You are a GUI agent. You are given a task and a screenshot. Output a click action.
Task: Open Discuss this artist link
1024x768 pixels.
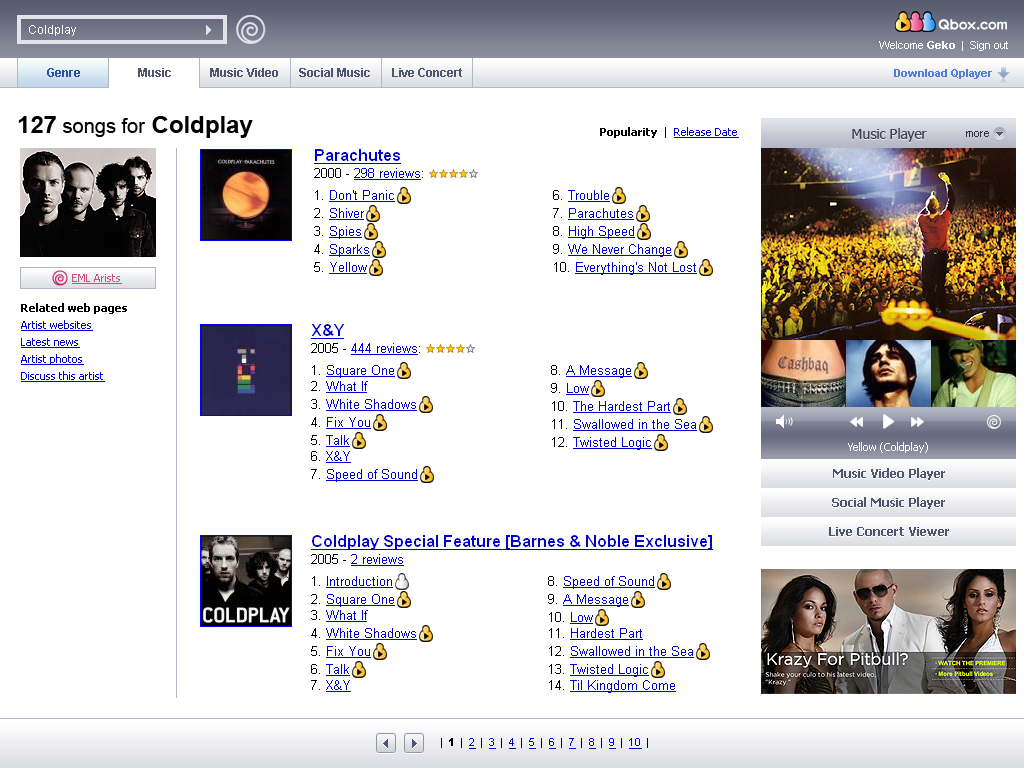62,376
